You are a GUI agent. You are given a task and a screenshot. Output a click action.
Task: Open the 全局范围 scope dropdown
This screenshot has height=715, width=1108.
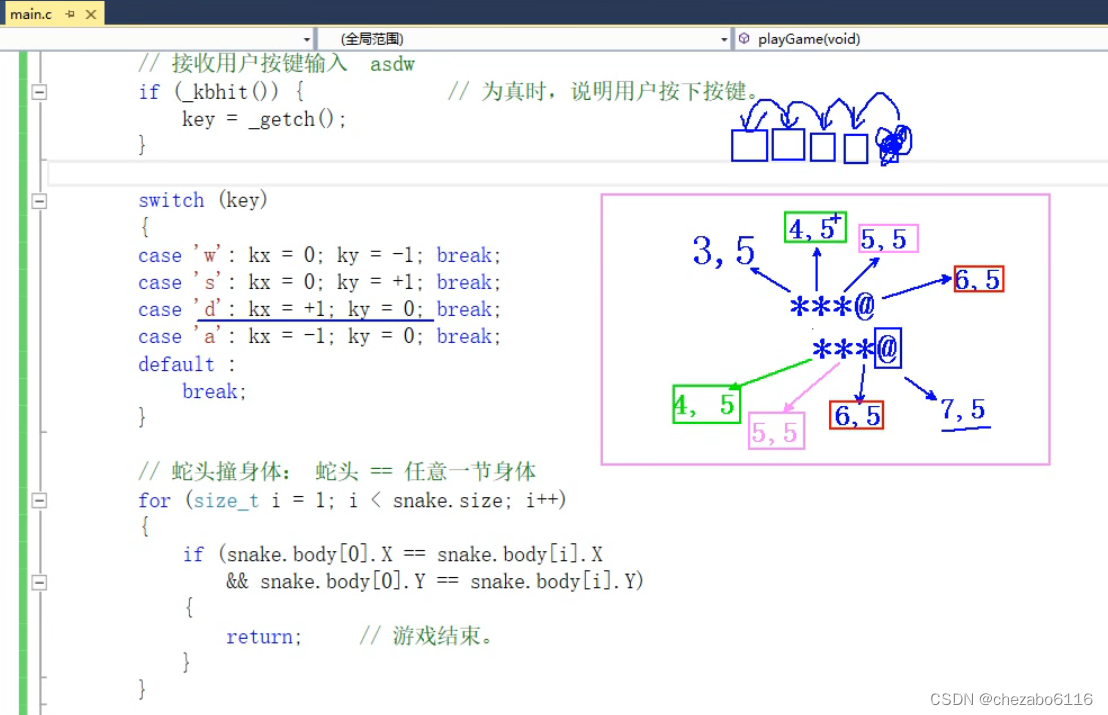pos(525,39)
